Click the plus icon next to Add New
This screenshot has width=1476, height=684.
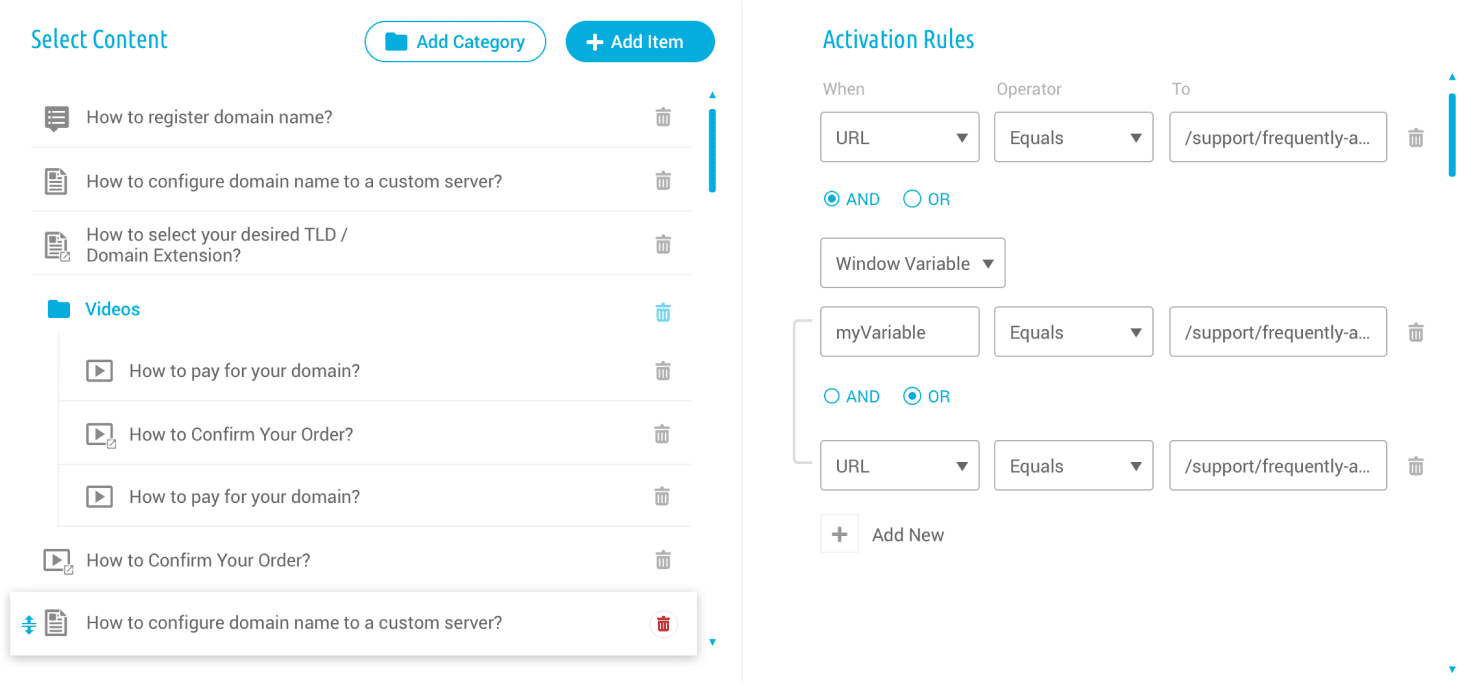click(840, 534)
